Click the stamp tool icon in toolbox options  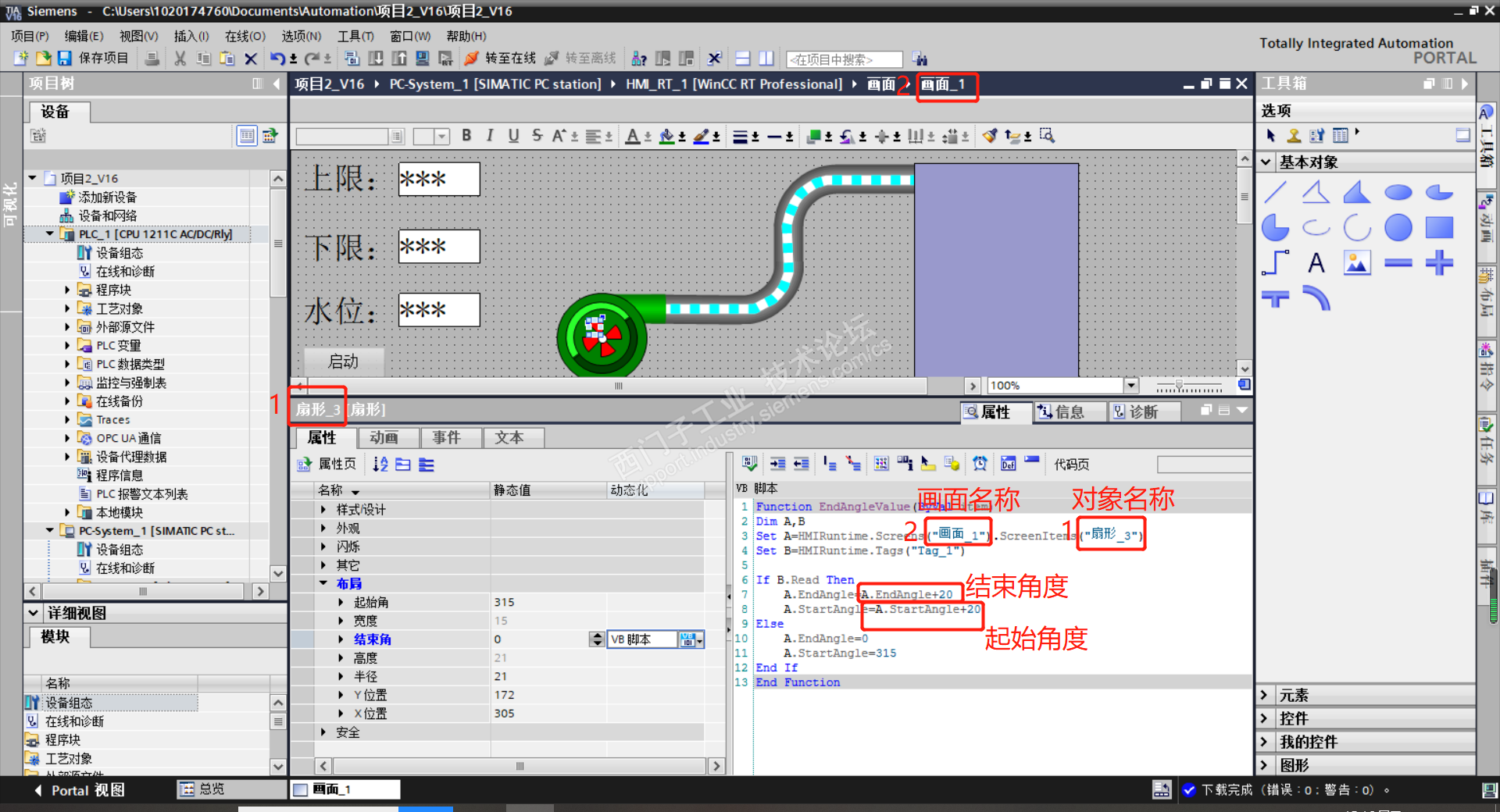click(1294, 135)
